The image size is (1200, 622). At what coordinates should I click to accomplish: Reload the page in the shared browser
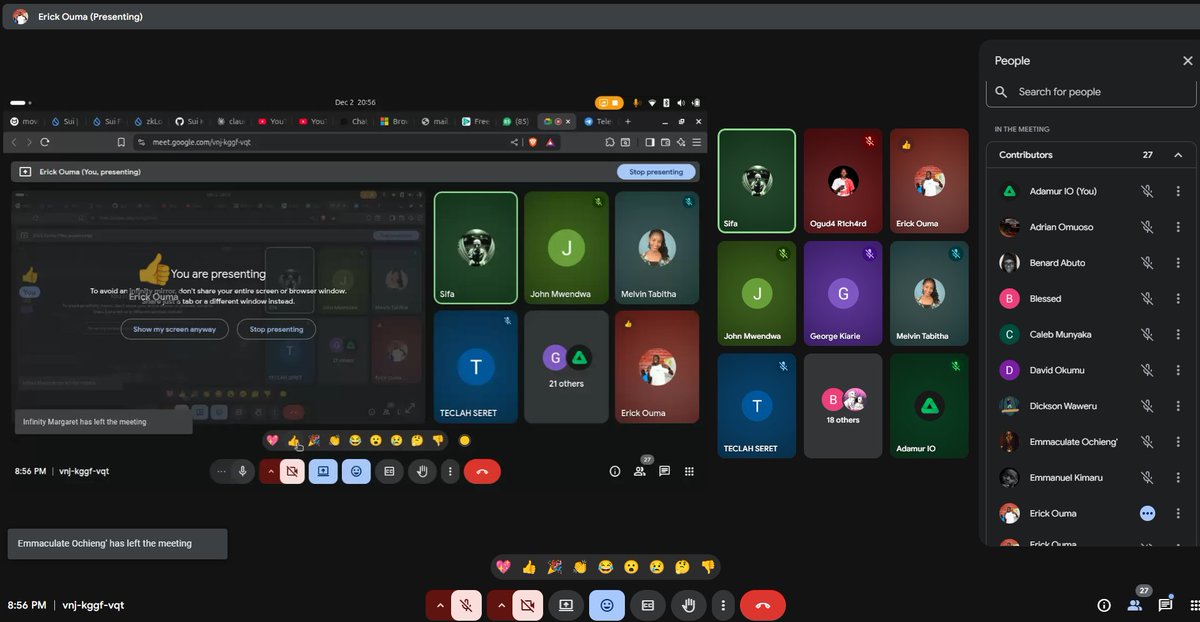tap(45, 142)
